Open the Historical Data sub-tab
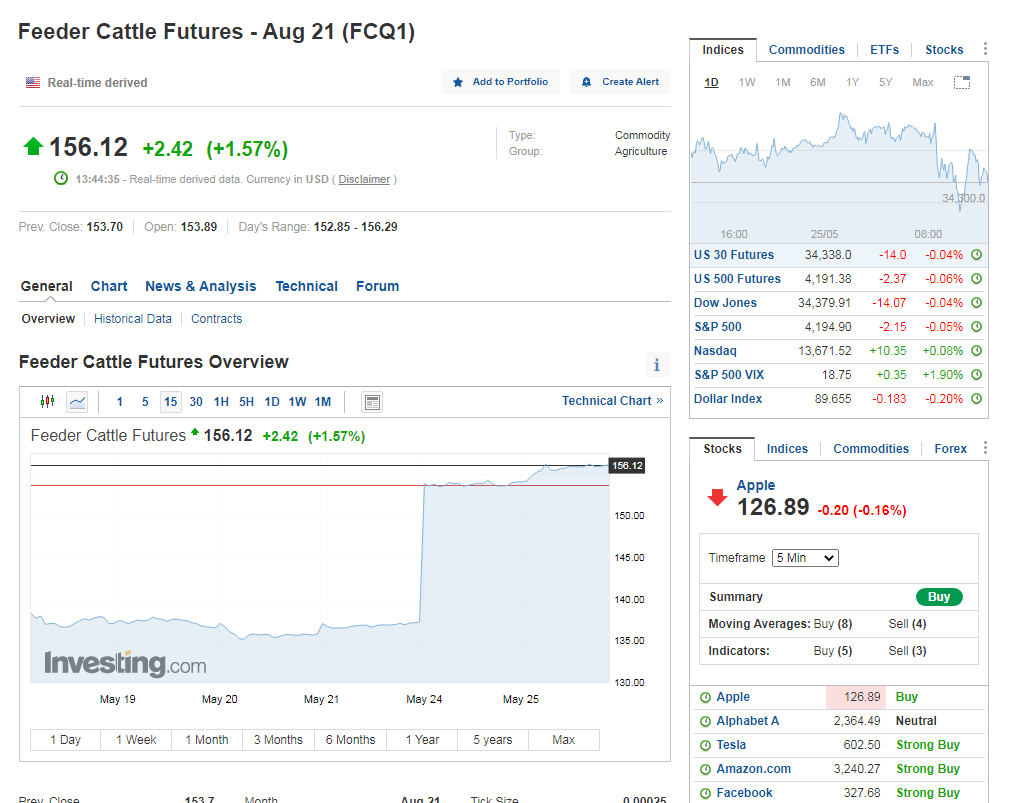Image resolution: width=1027 pixels, height=803 pixels. click(x=133, y=319)
